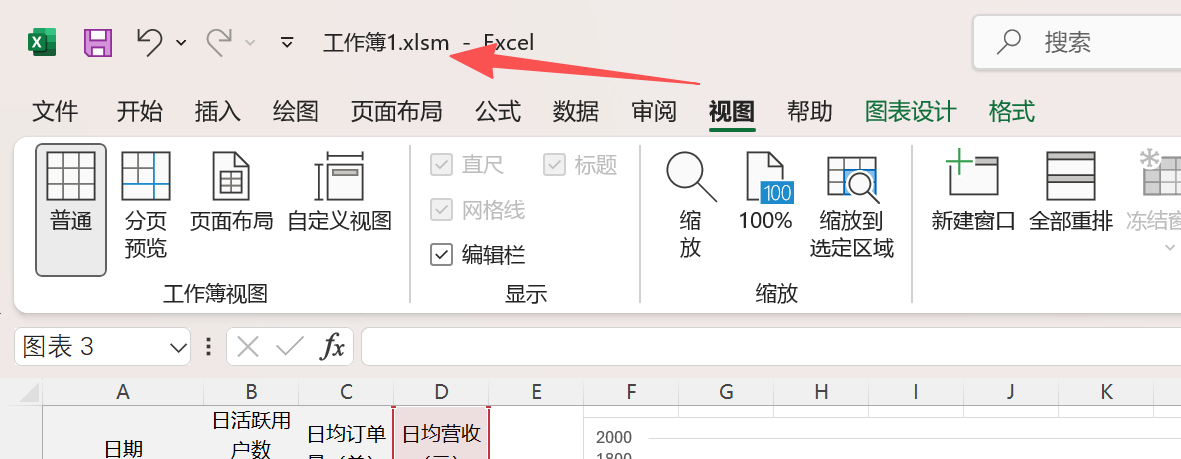Save the workbook with the purple disk icon
This screenshot has width=1181, height=459.
coord(98,42)
